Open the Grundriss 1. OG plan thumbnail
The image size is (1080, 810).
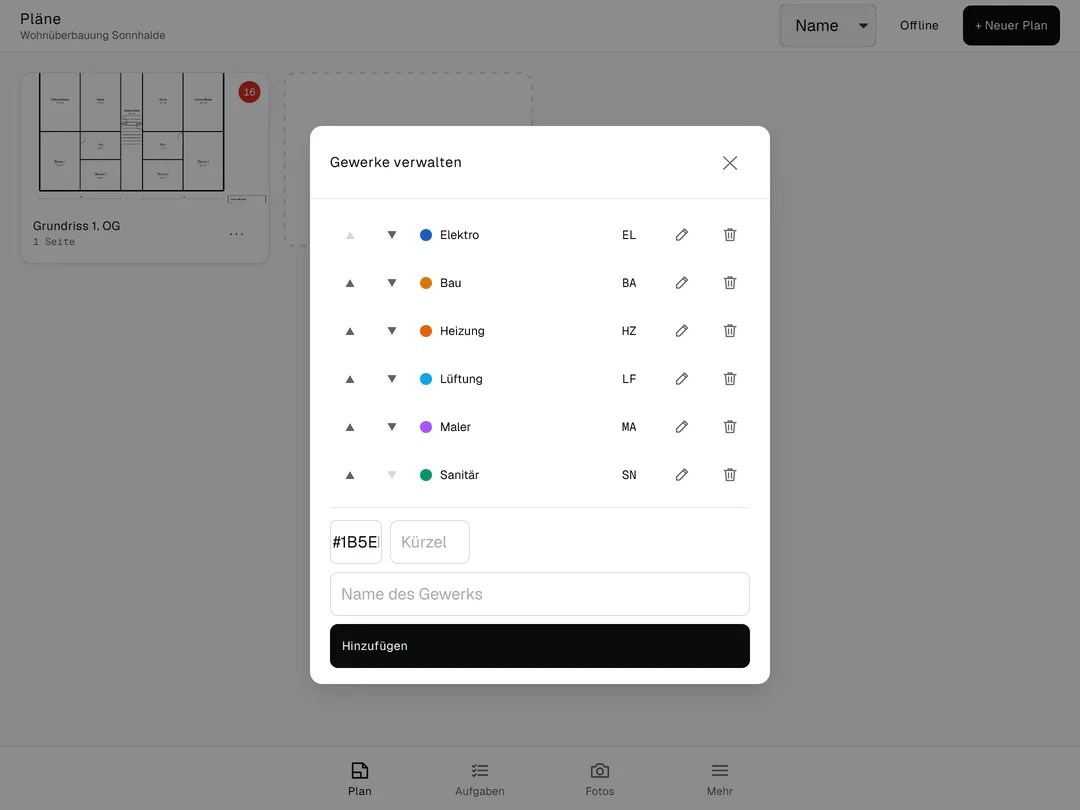point(145,137)
